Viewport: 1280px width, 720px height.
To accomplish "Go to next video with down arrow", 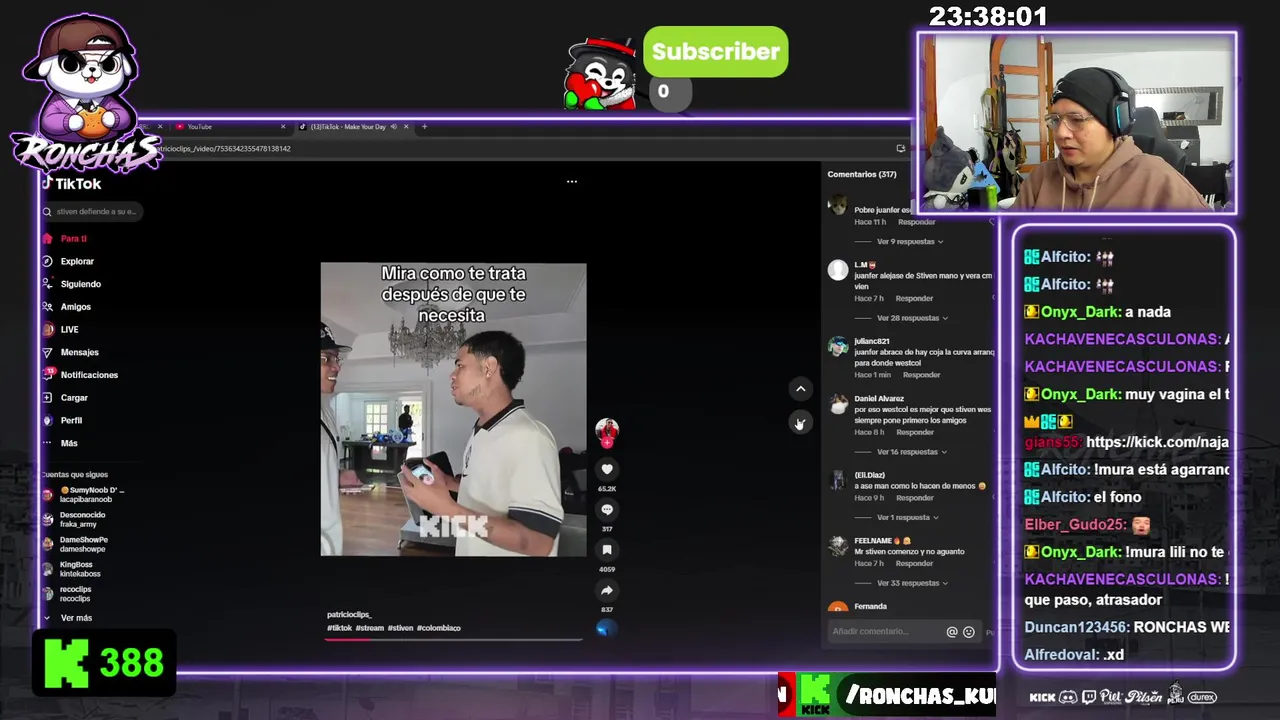I will [800, 423].
